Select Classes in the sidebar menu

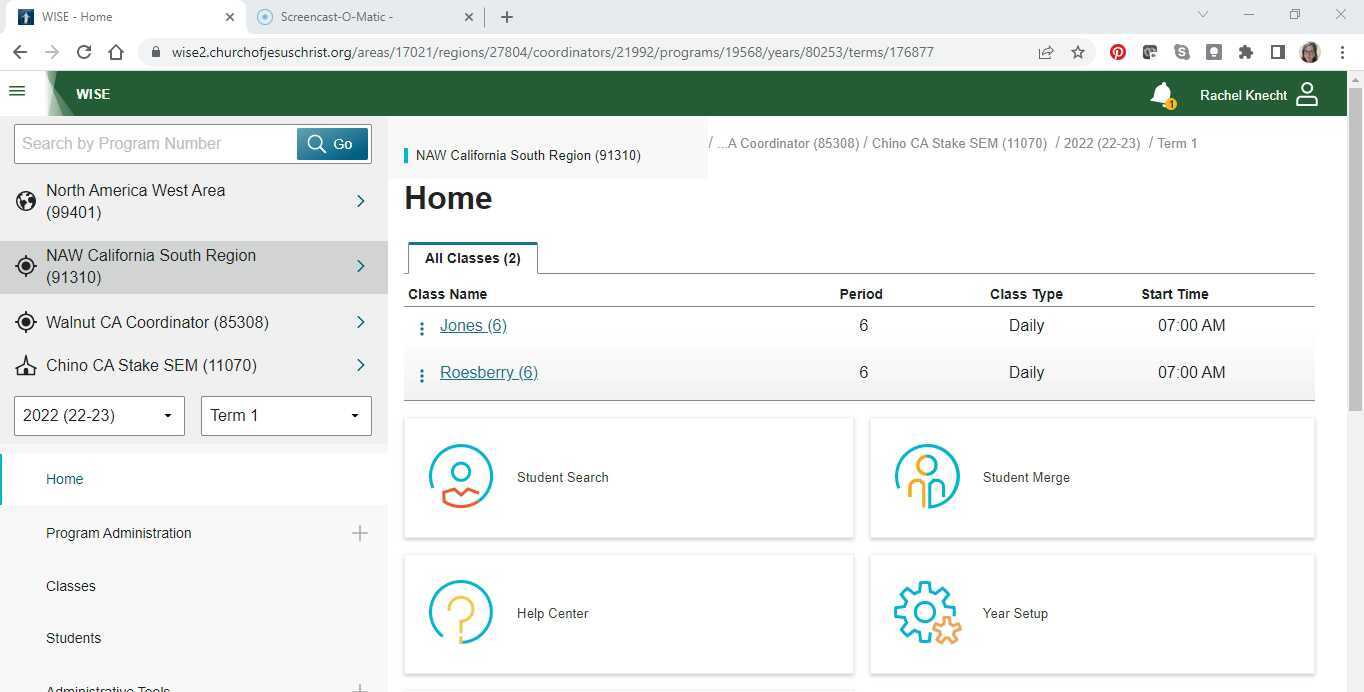click(71, 586)
